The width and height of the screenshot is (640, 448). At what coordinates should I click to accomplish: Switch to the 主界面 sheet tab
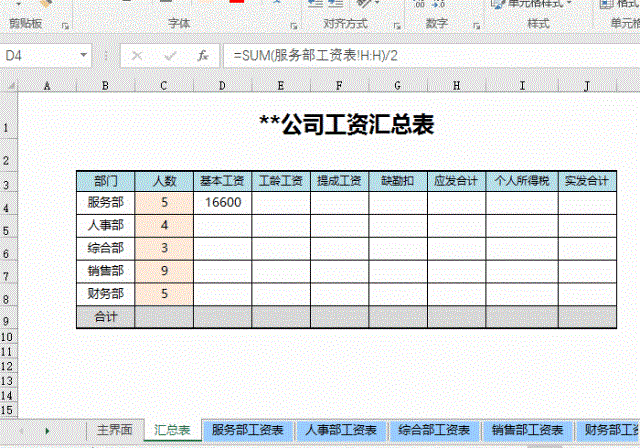click(x=115, y=430)
